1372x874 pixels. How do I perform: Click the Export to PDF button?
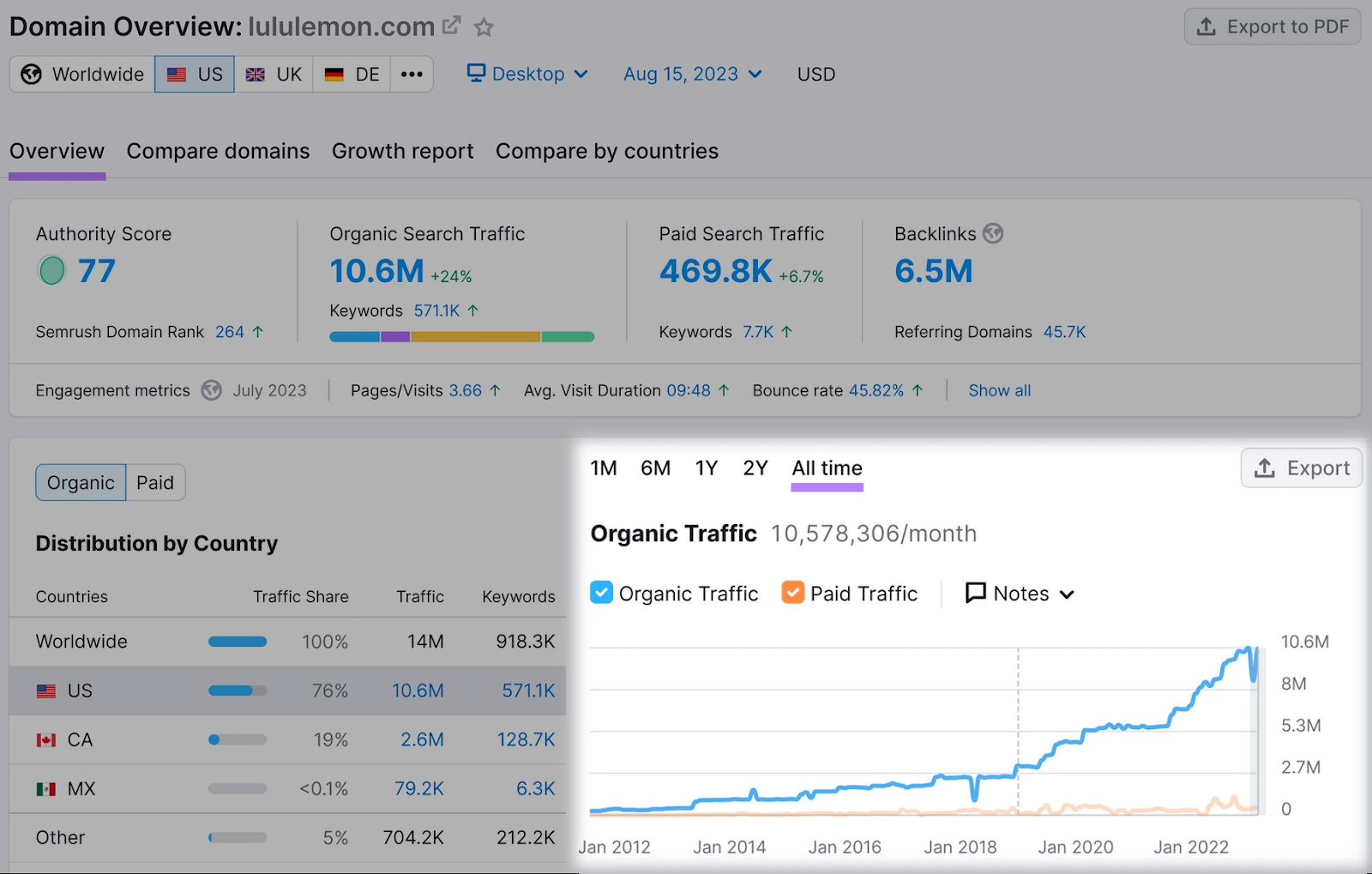pos(1273,27)
